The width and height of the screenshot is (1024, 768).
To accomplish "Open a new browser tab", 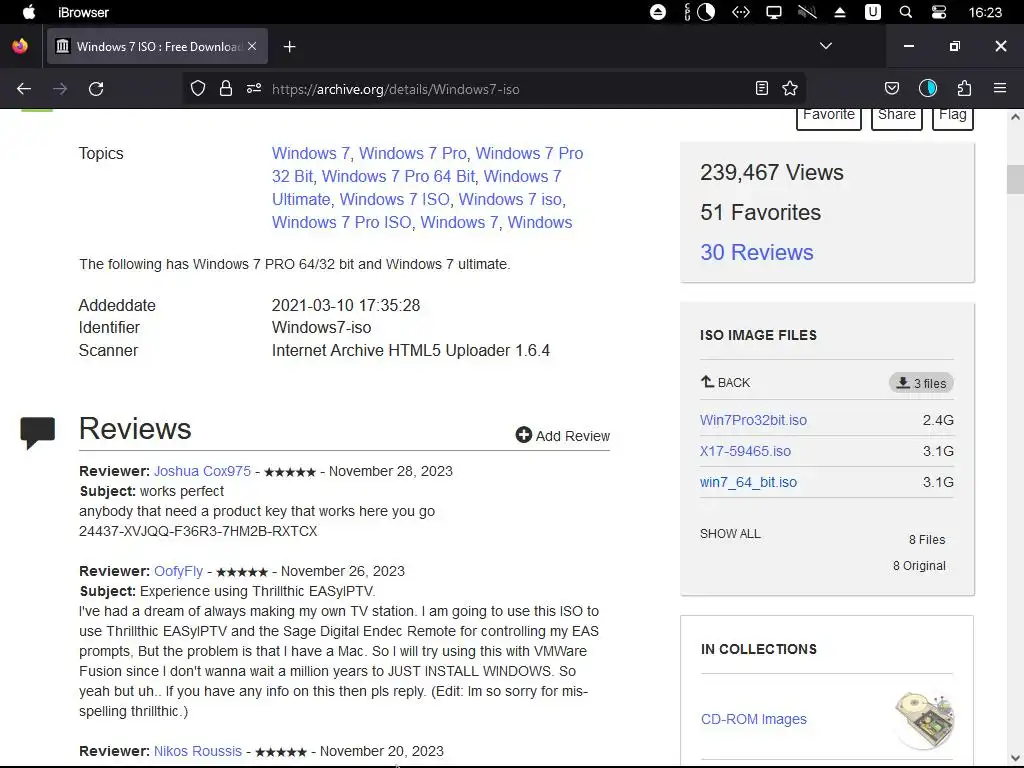I will (290, 46).
